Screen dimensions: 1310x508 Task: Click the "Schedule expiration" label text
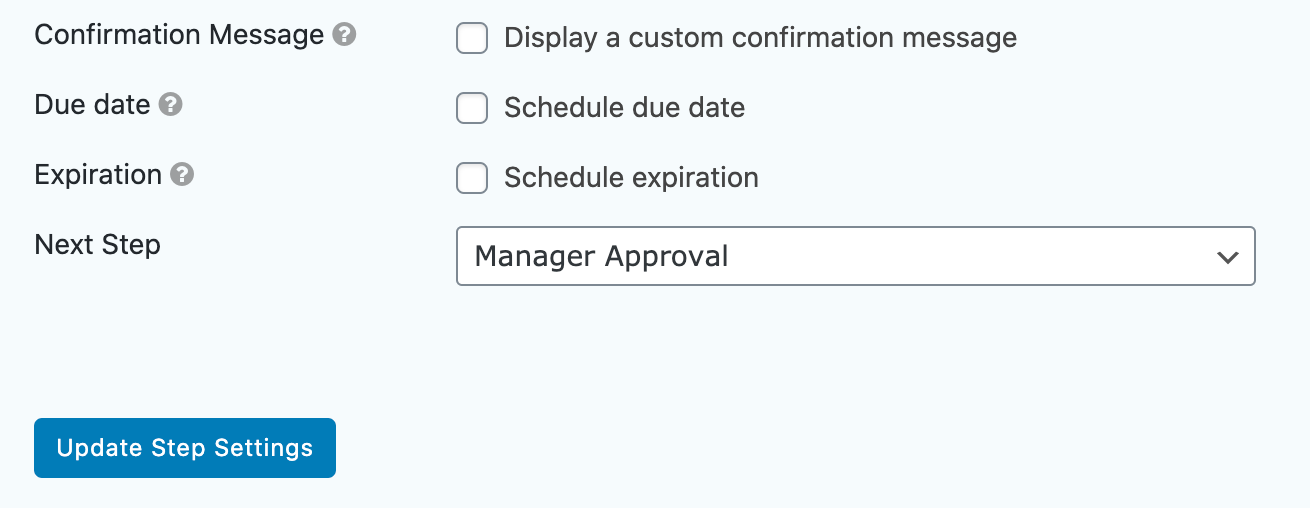[x=631, y=178]
